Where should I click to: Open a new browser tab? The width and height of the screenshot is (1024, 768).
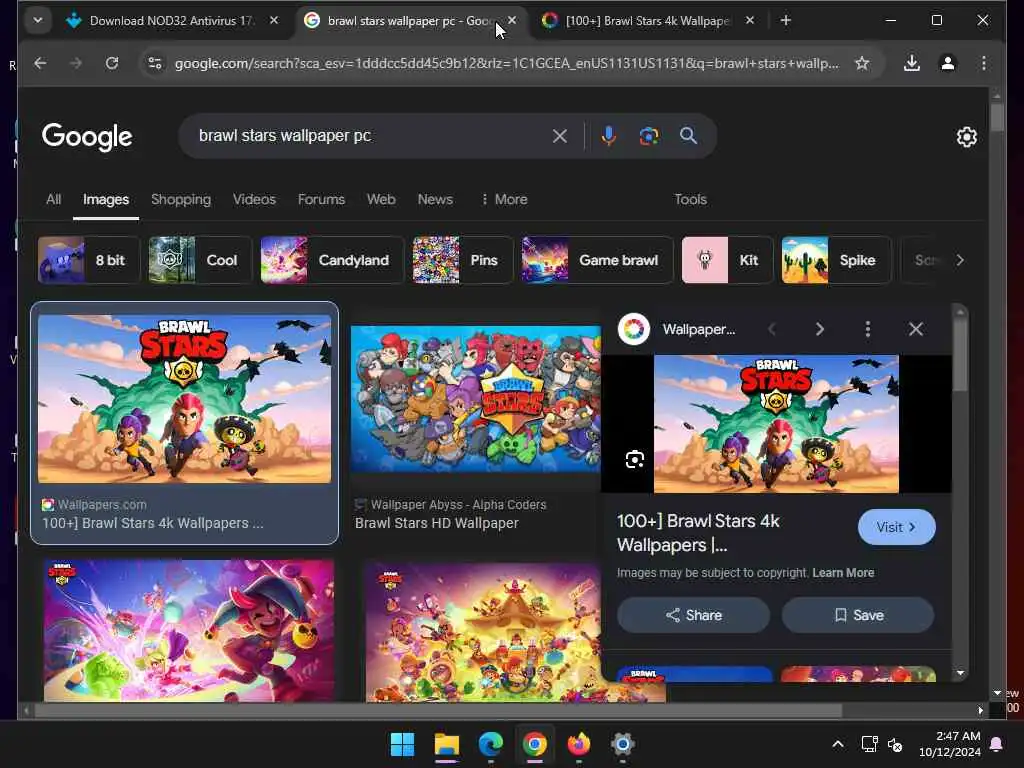click(x=786, y=21)
